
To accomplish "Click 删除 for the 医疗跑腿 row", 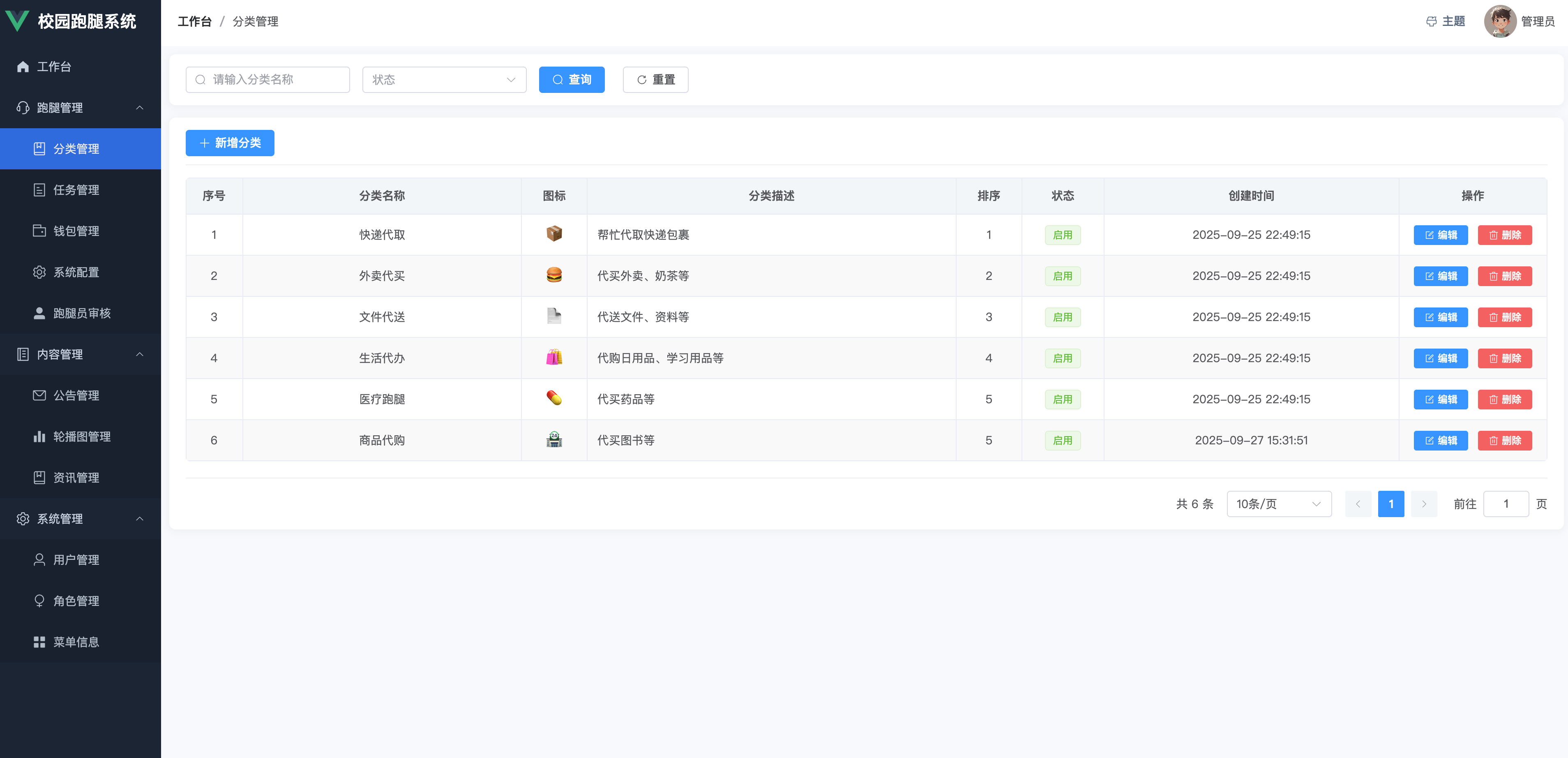I will tap(1504, 400).
